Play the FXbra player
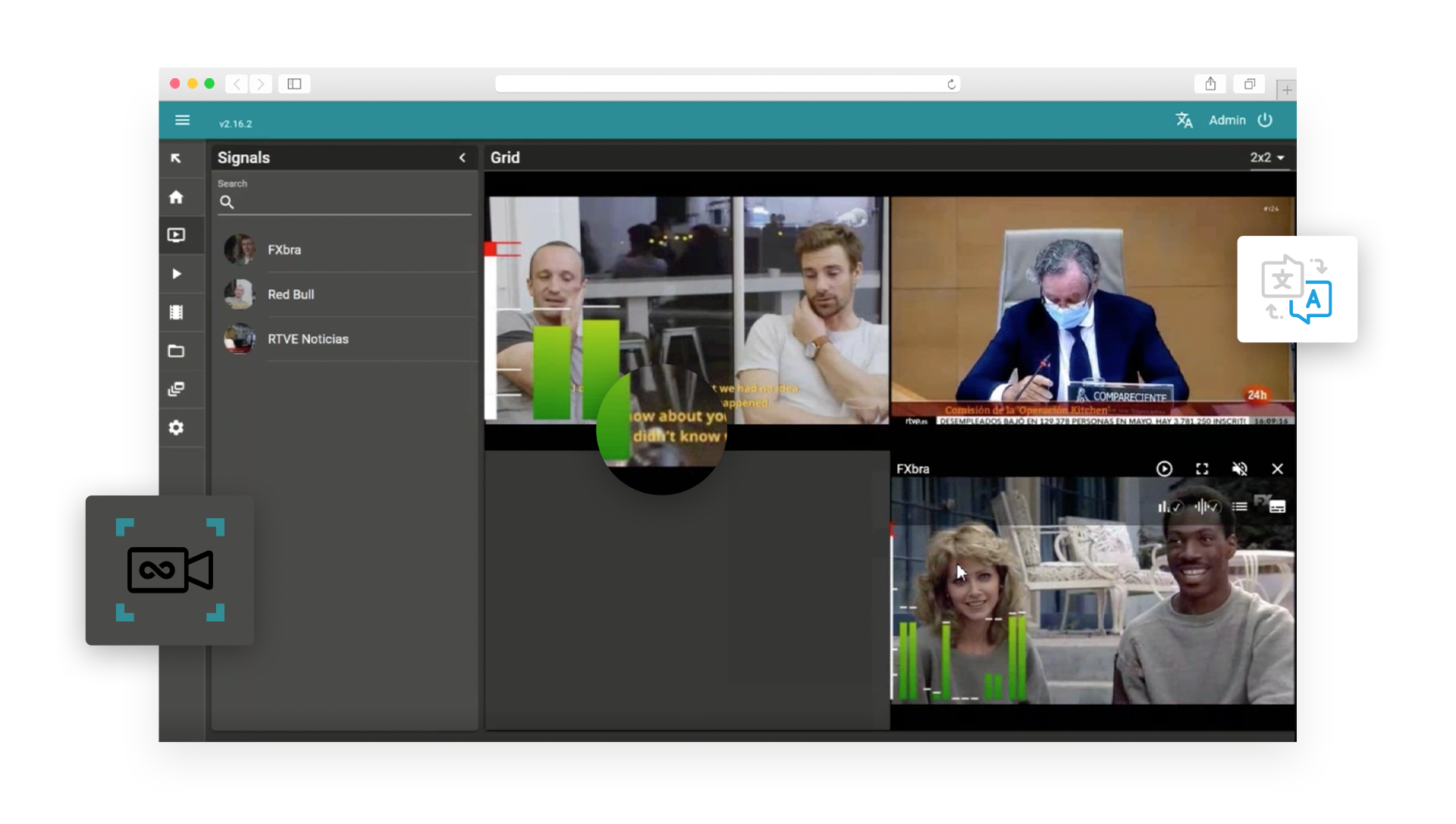1456x824 pixels. tap(1164, 469)
